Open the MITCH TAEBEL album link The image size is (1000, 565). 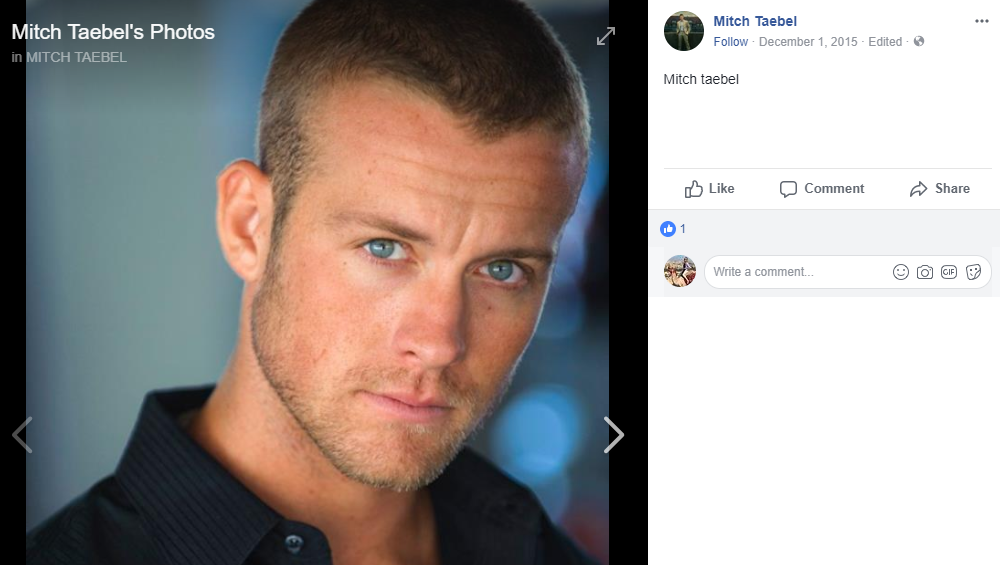pyautogui.click(x=76, y=57)
